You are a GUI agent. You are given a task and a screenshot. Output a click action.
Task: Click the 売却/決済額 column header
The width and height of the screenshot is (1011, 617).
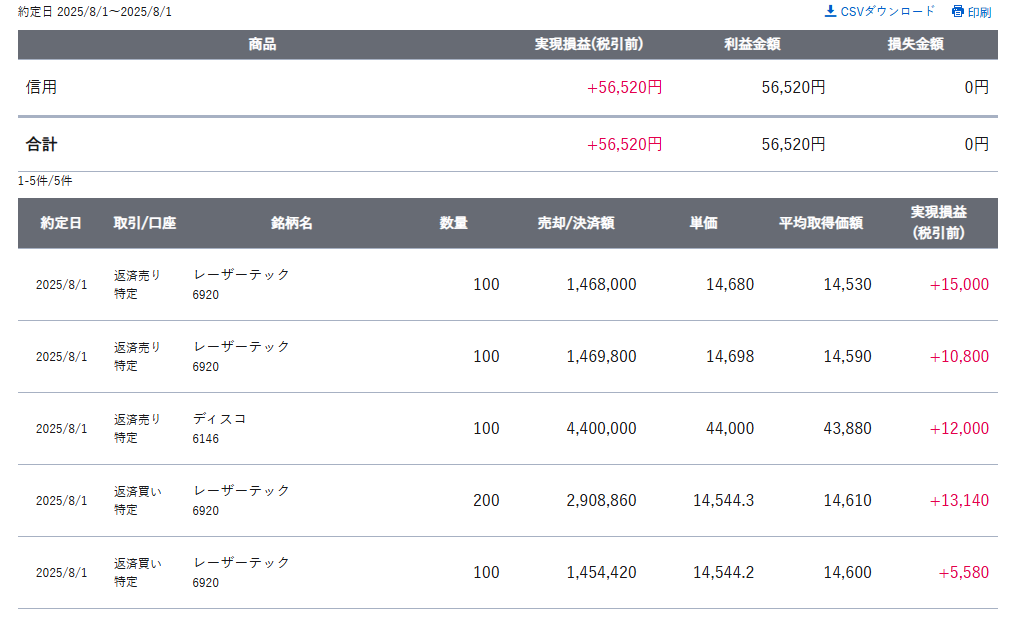click(576, 223)
